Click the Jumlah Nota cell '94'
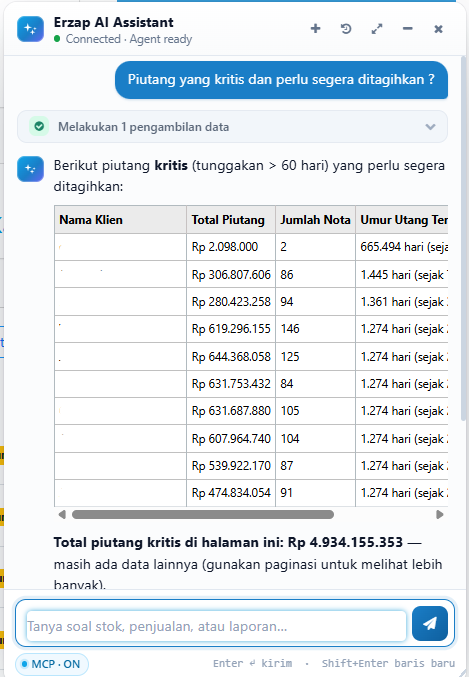The width and height of the screenshot is (469, 677). point(315,301)
